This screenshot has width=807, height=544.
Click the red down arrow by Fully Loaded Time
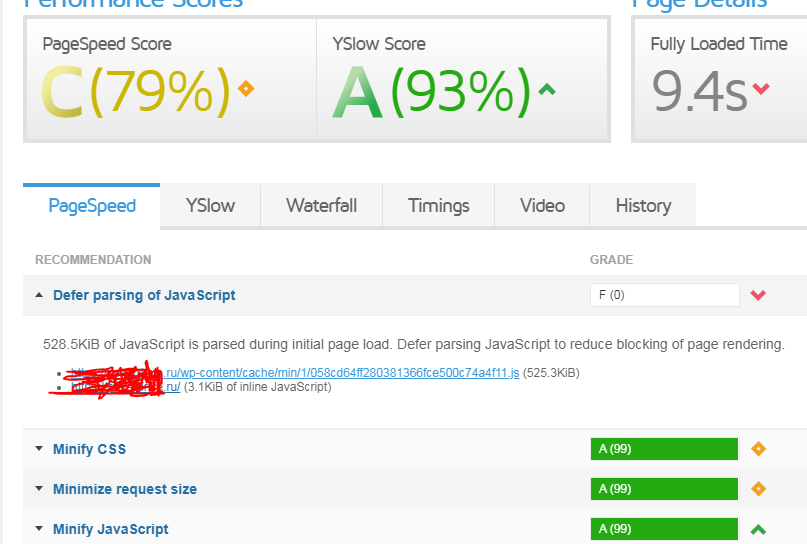(x=761, y=89)
